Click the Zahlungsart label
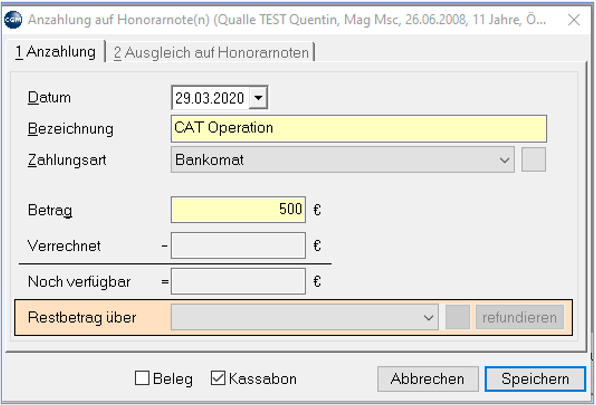Screen dimensions: 596x405 (67, 160)
